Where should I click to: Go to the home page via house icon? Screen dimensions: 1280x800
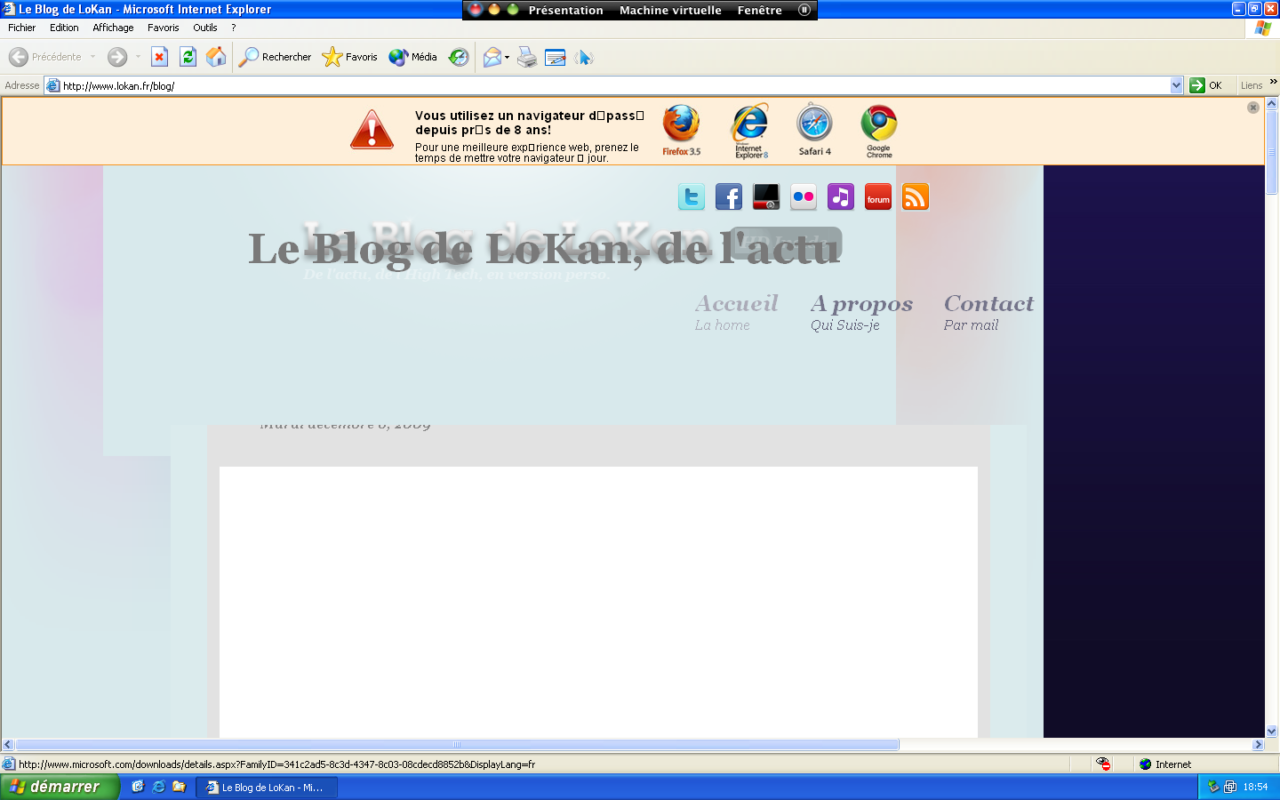[216, 57]
